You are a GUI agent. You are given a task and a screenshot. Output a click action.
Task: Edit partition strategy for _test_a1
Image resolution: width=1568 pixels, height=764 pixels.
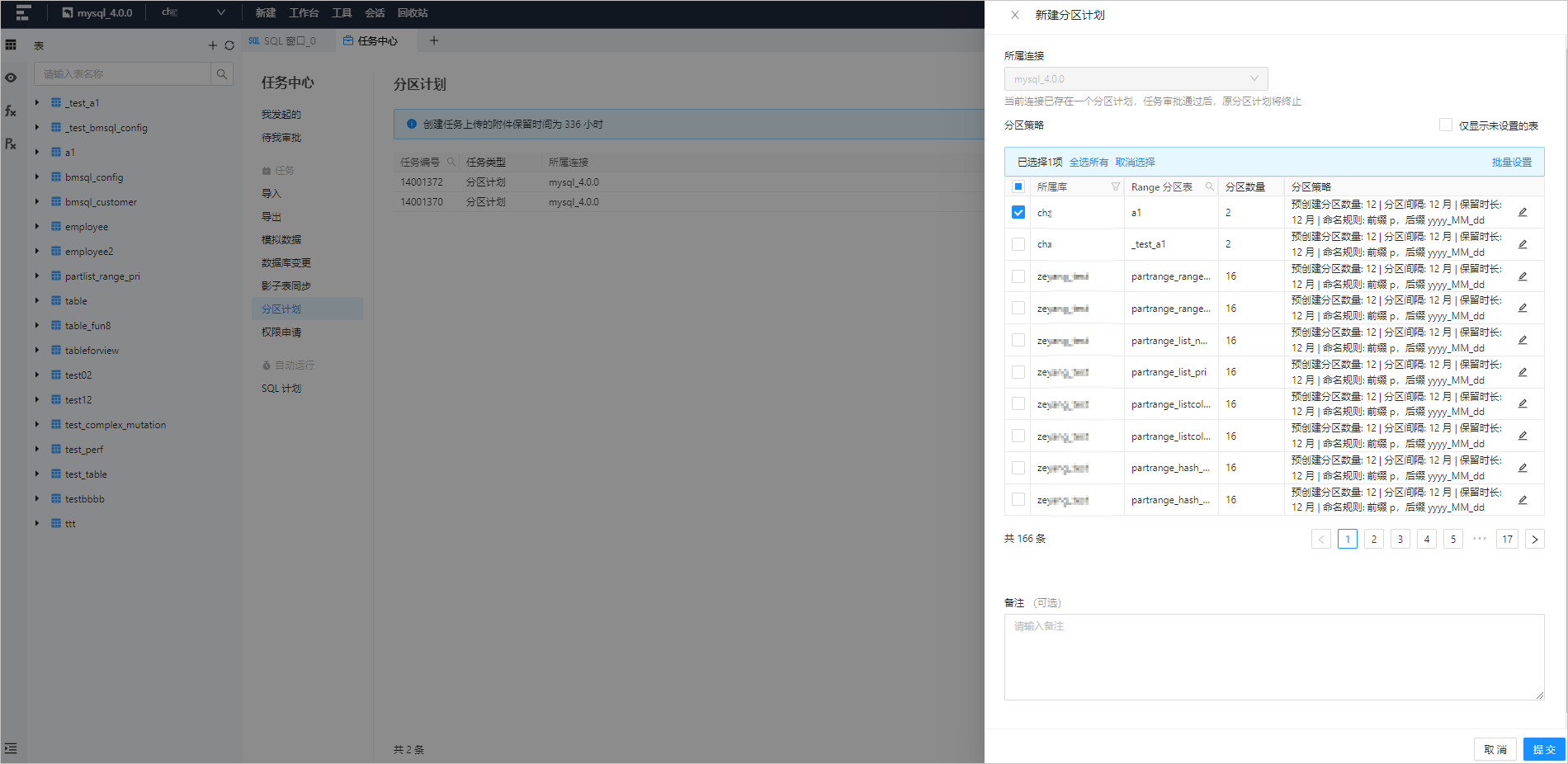[x=1523, y=244]
